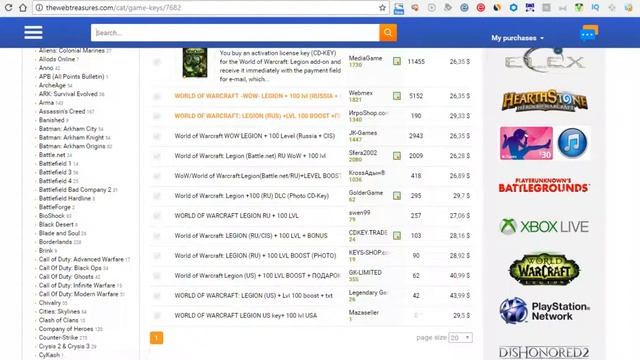Tick the checkbox of the GolderGame row

coord(157,196)
